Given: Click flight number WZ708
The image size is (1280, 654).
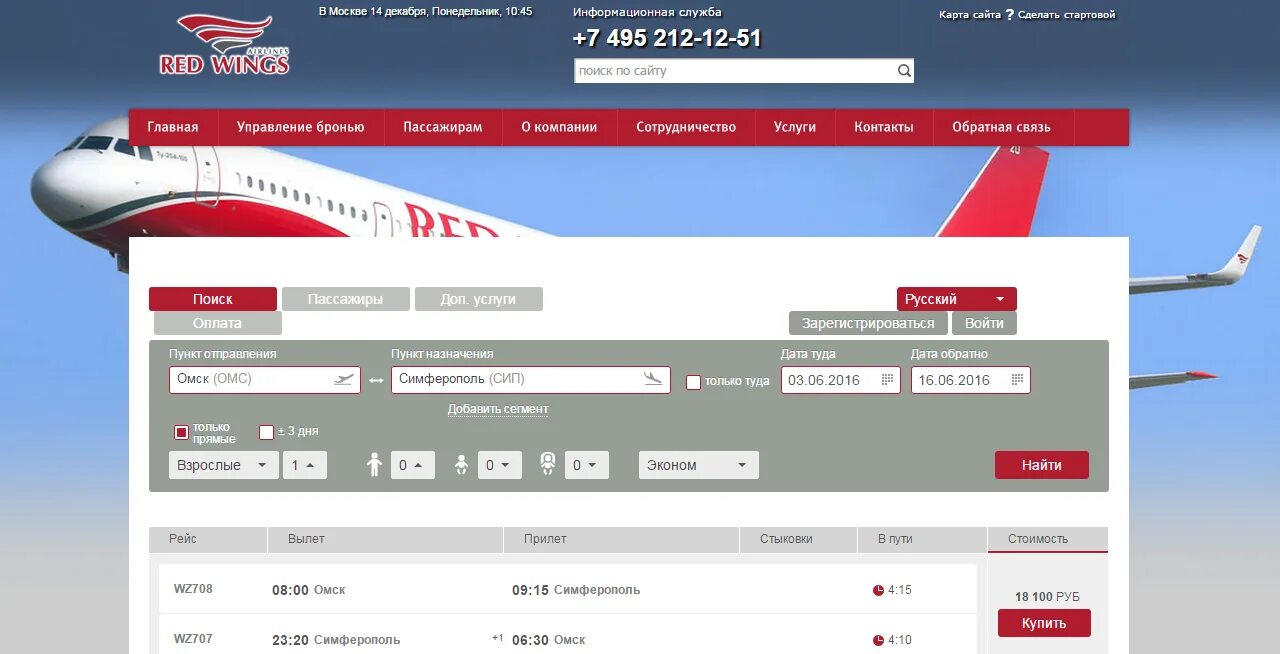Looking at the screenshot, I should click(193, 589).
